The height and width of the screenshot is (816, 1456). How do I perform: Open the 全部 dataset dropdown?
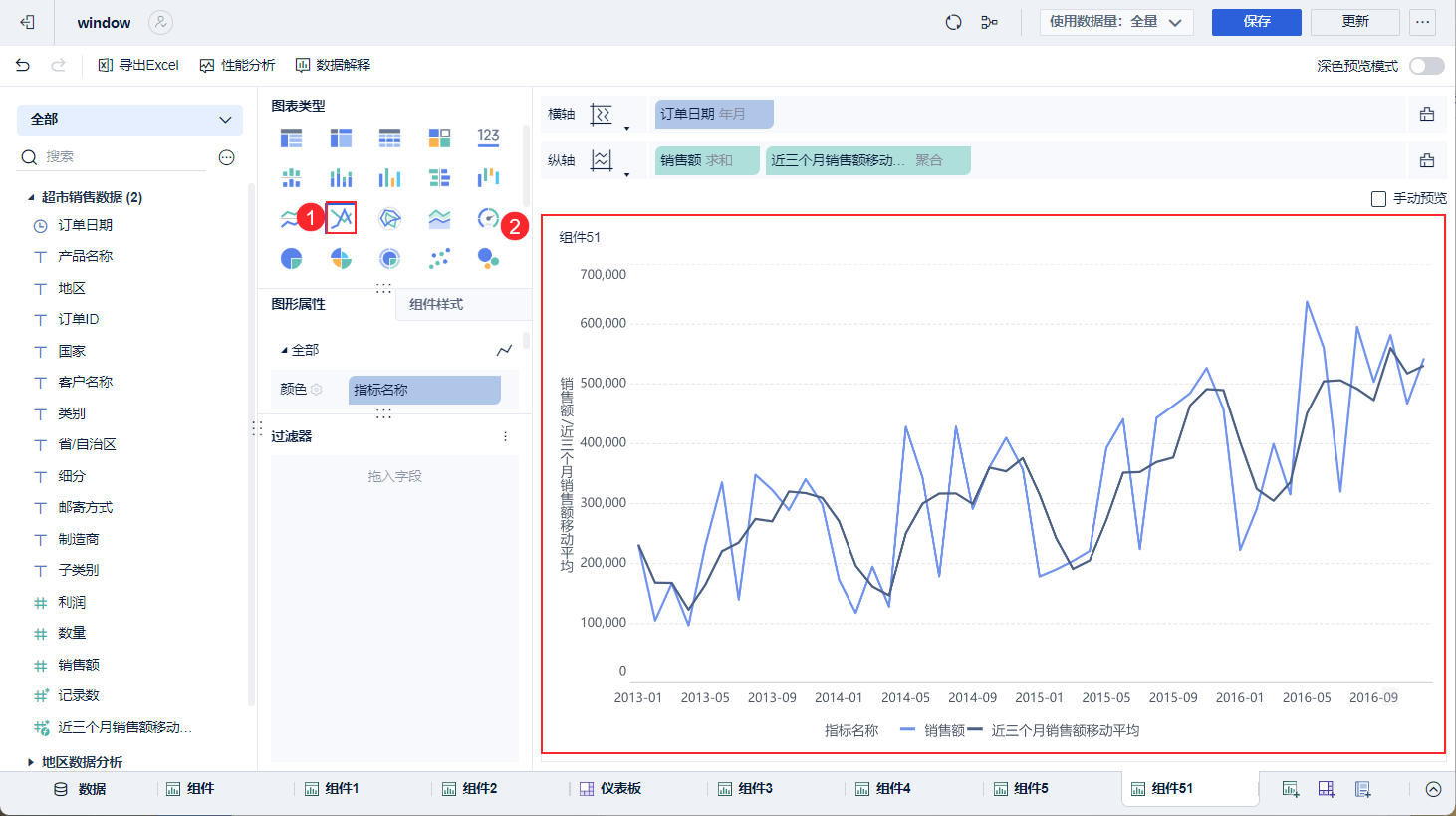coord(129,120)
